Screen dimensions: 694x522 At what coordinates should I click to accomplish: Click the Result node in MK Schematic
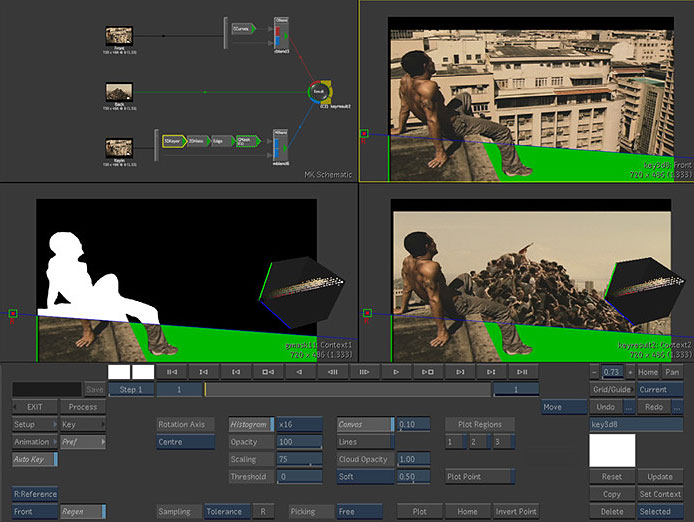coord(319,92)
